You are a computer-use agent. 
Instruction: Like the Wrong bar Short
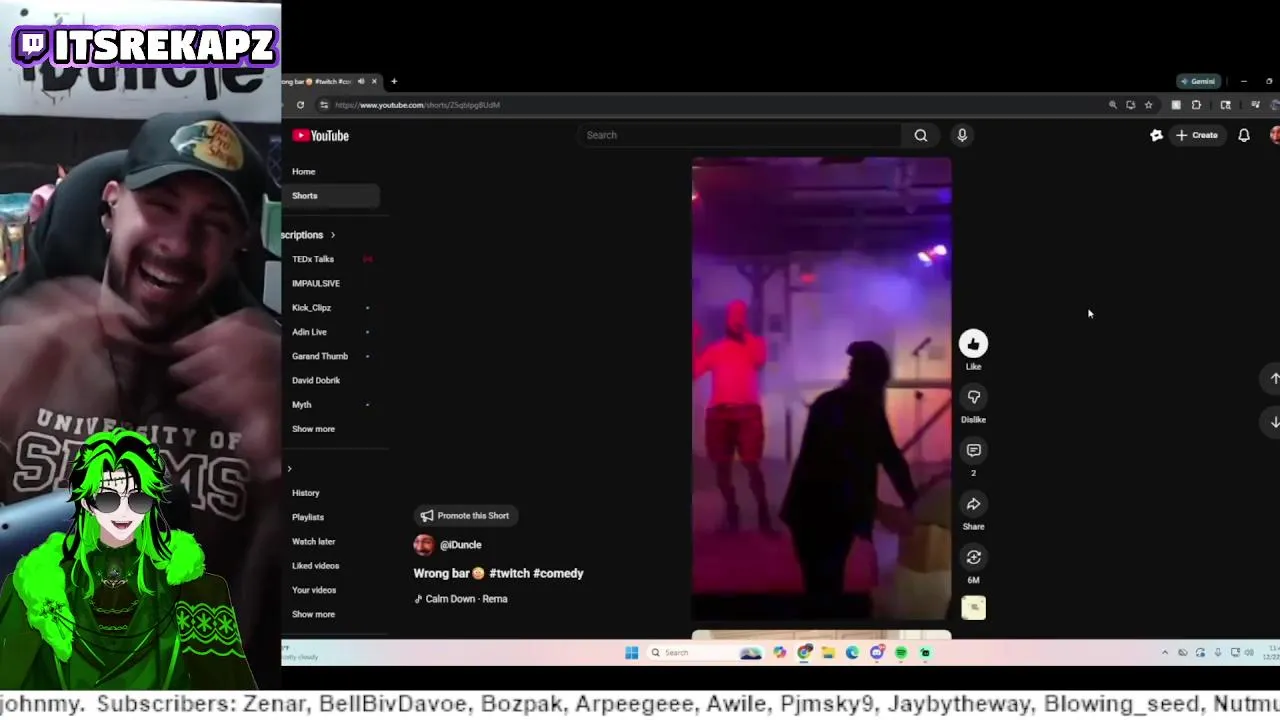coord(973,344)
